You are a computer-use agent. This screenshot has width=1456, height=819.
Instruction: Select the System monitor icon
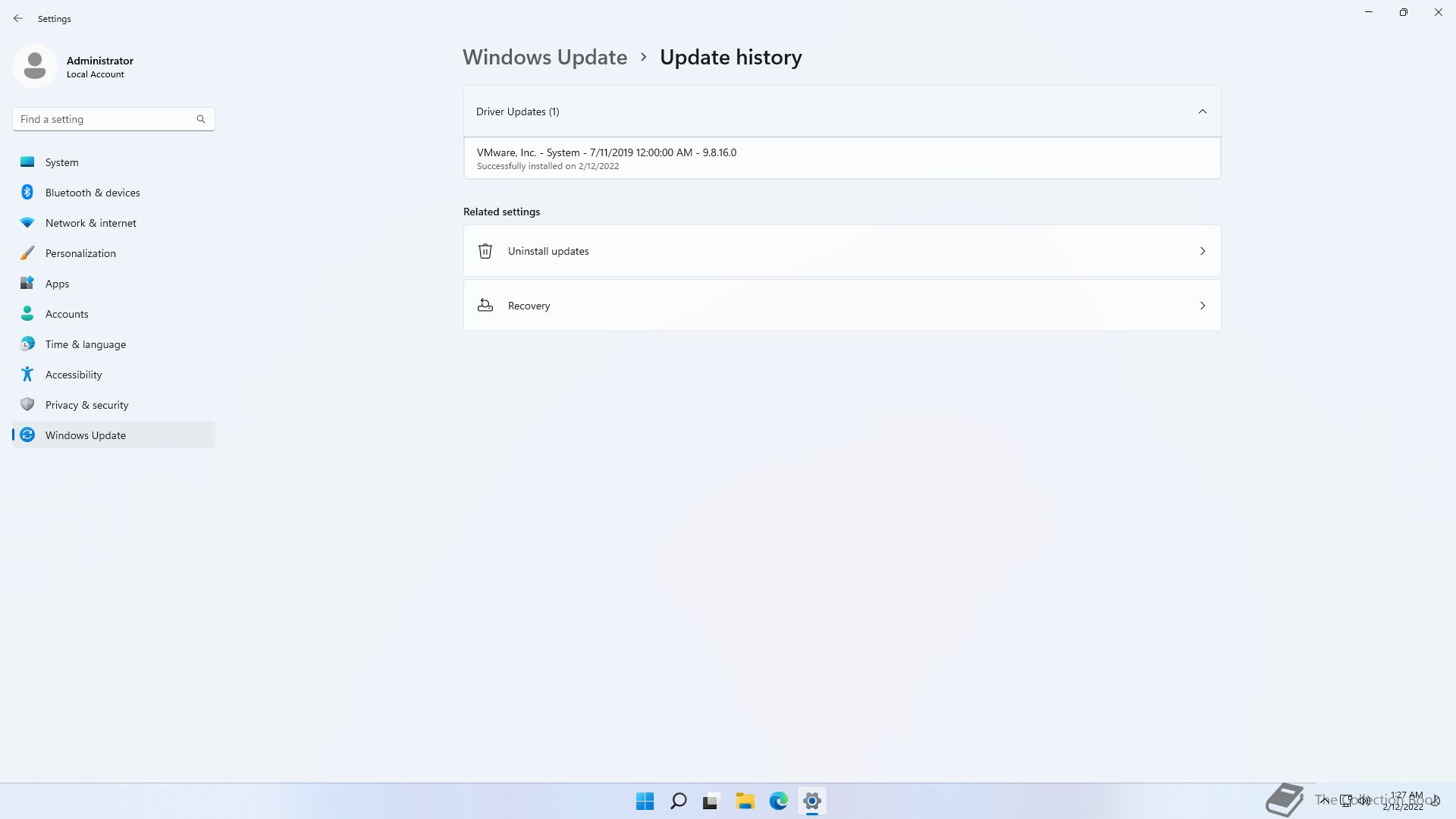pyautogui.click(x=27, y=162)
